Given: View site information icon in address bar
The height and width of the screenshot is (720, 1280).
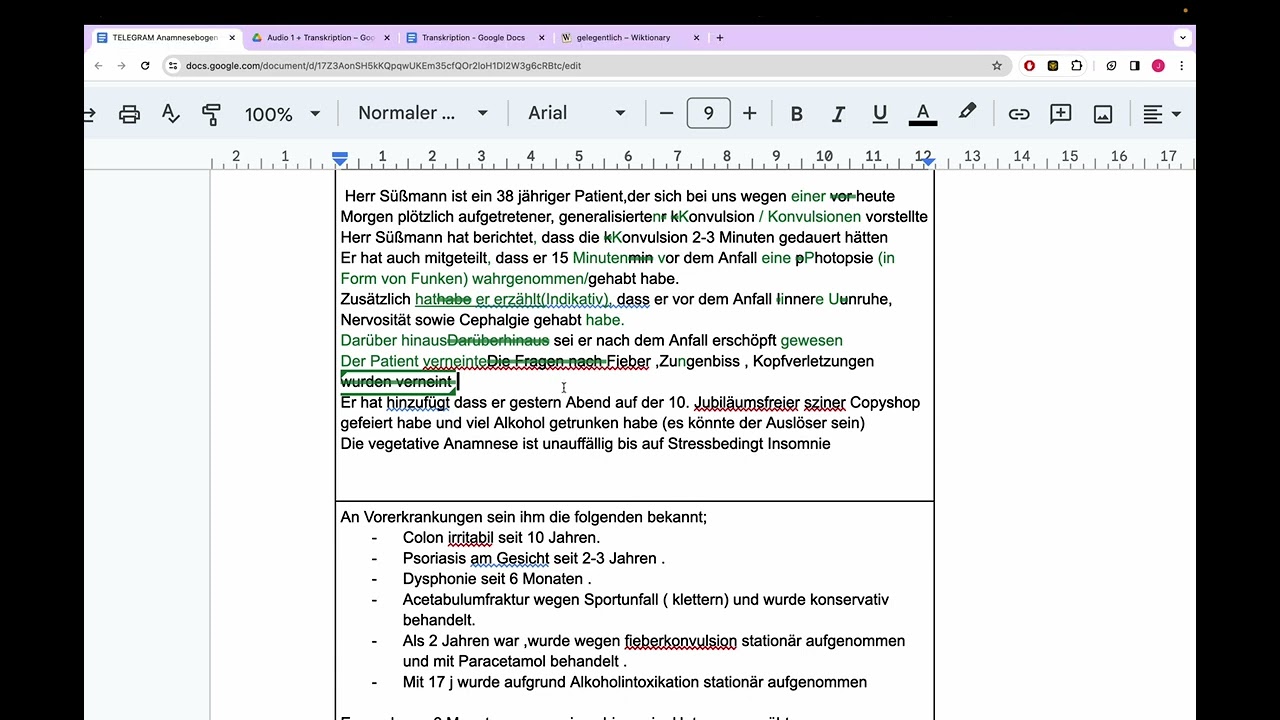Looking at the screenshot, I should click(173, 66).
